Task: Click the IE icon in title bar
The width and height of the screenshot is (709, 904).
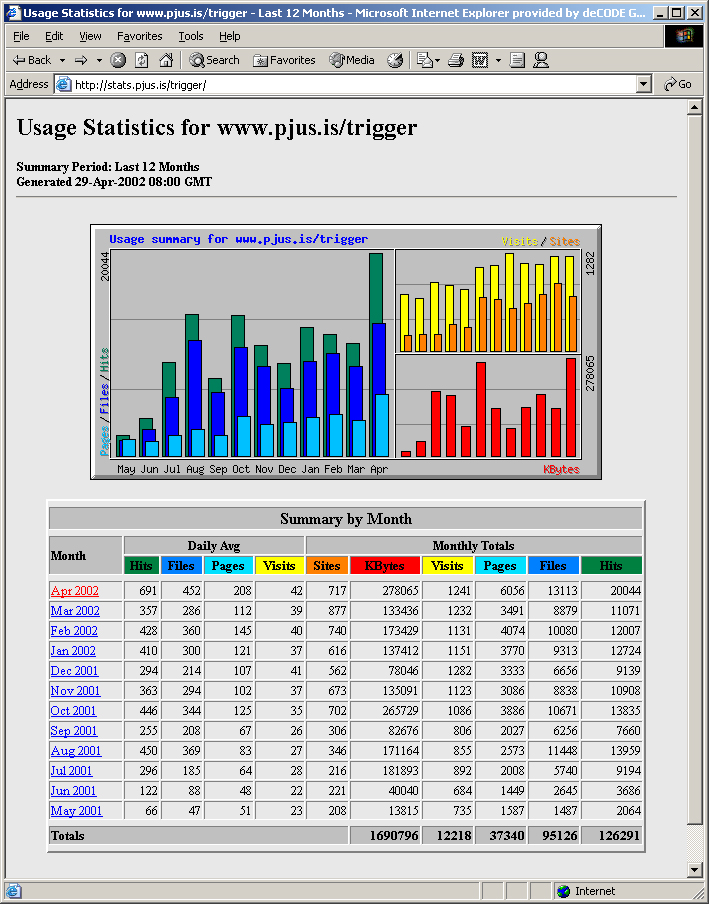Action: [13, 13]
